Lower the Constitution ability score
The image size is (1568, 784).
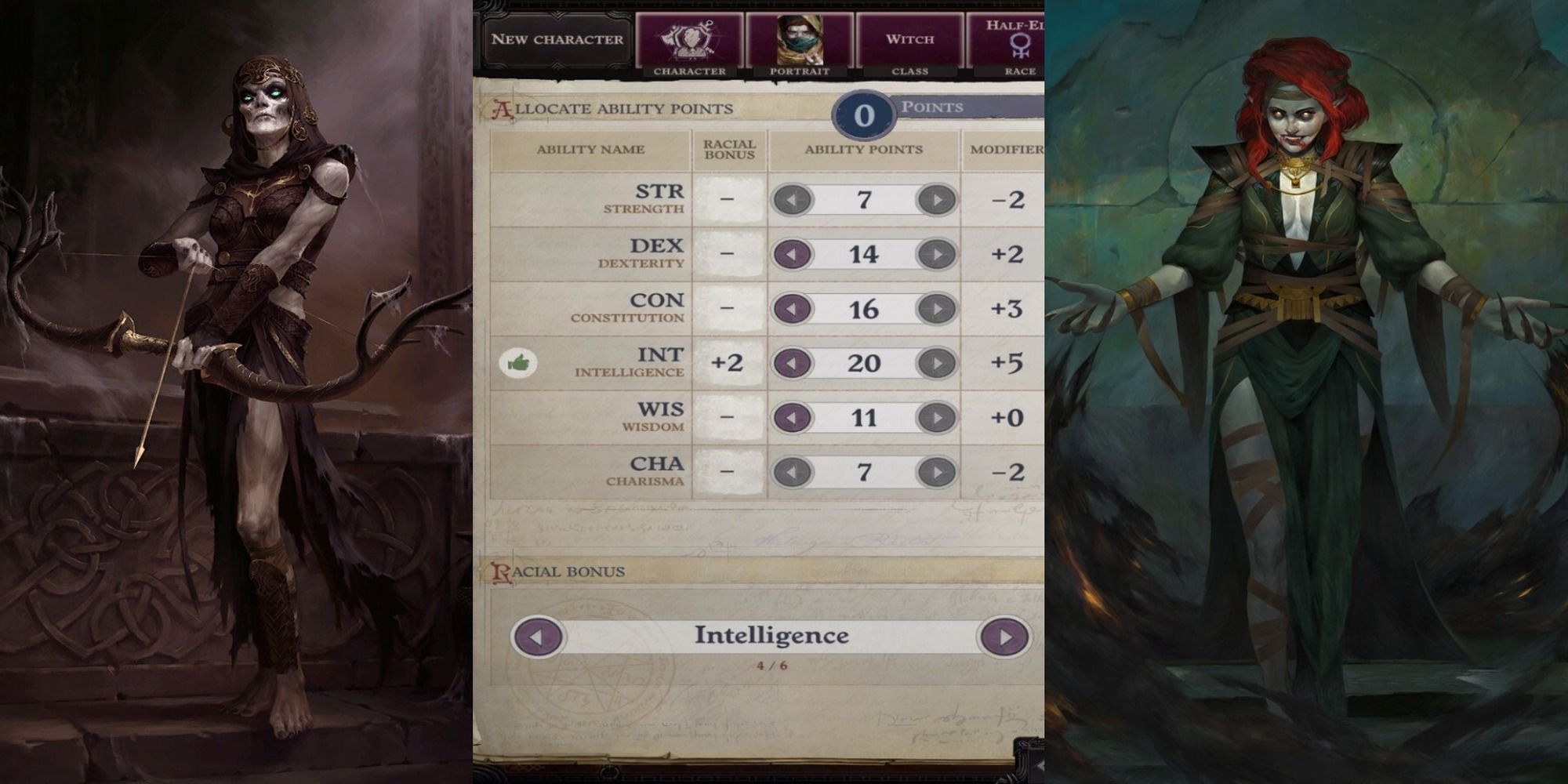(793, 309)
